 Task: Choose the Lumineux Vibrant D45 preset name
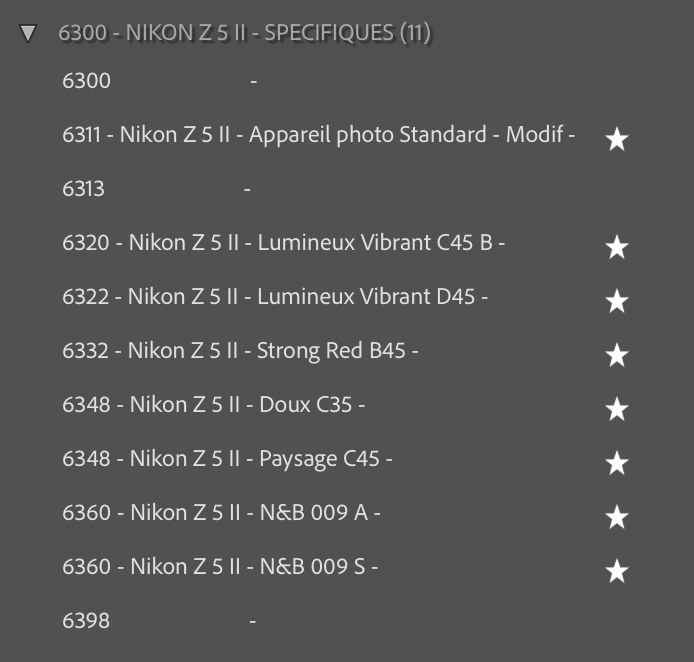click(275, 297)
